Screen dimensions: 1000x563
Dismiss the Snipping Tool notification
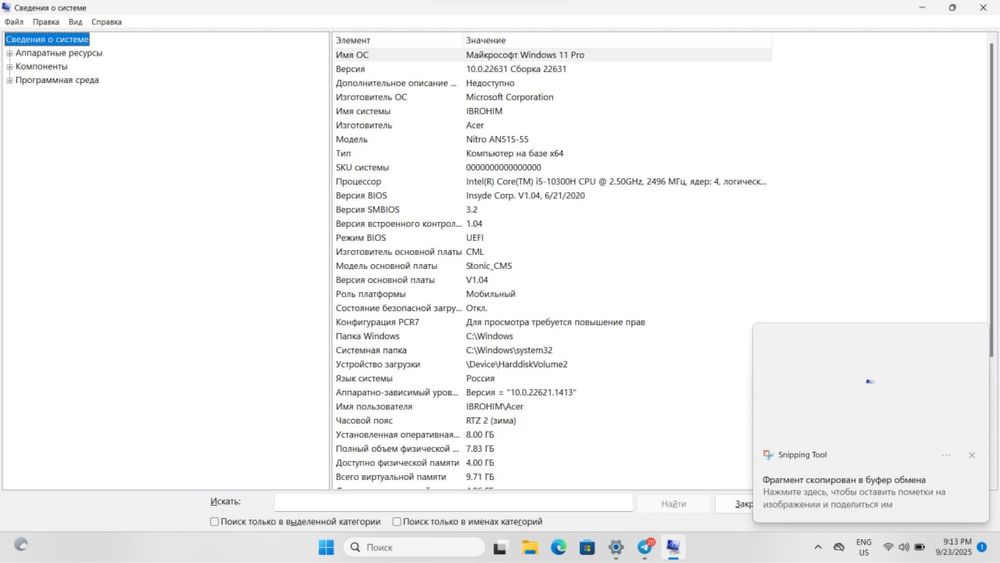[x=971, y=455]
